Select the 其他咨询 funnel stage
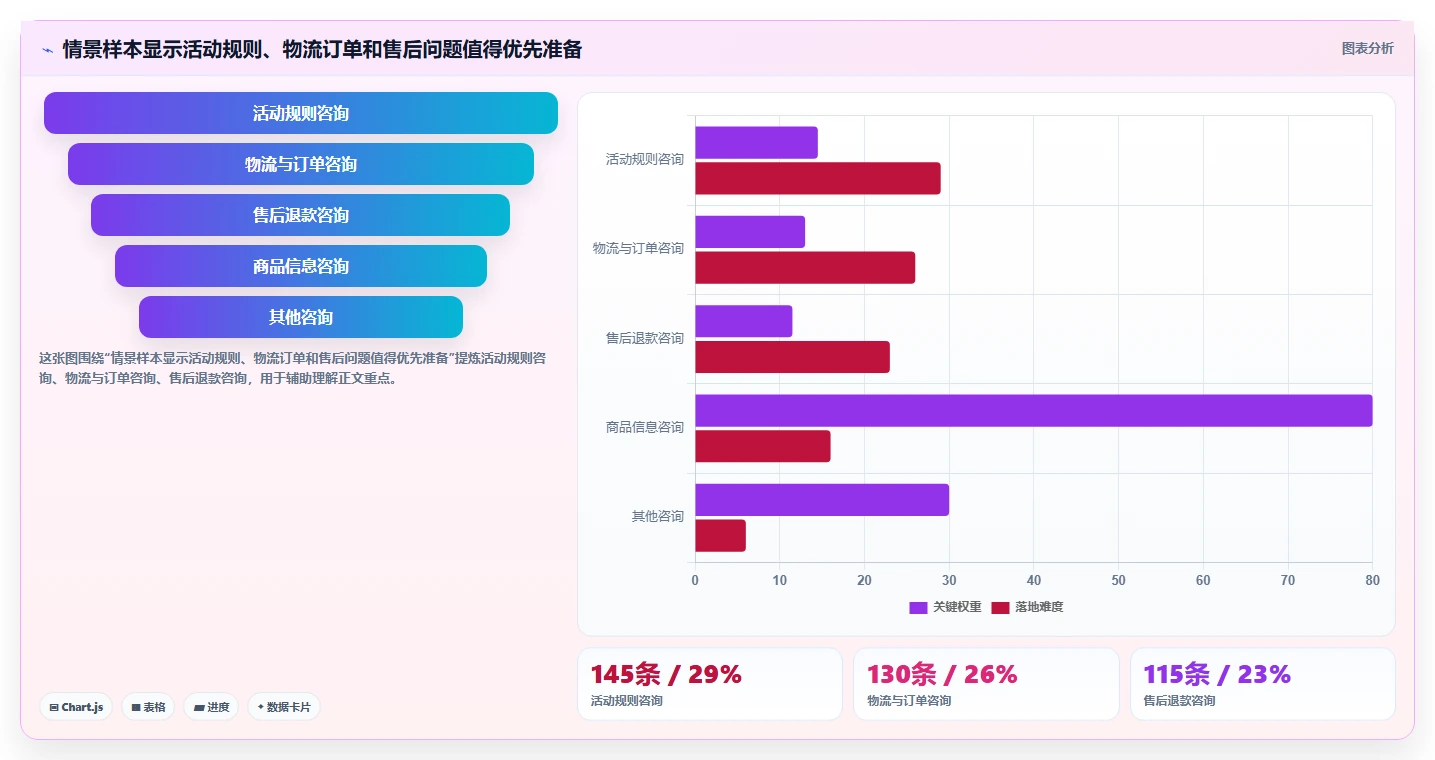 pyautogui.click(x=301, y=317)
